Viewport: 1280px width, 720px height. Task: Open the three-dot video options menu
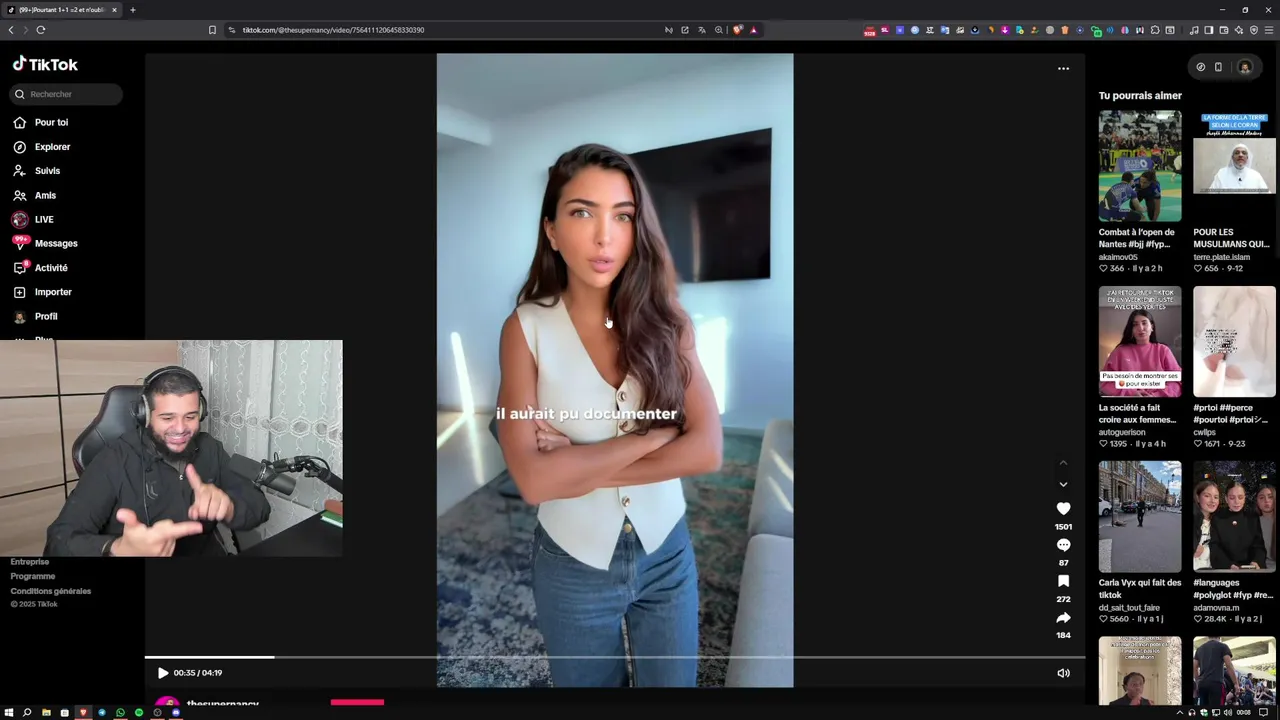pyautogui.click(x=1063, y=68)
